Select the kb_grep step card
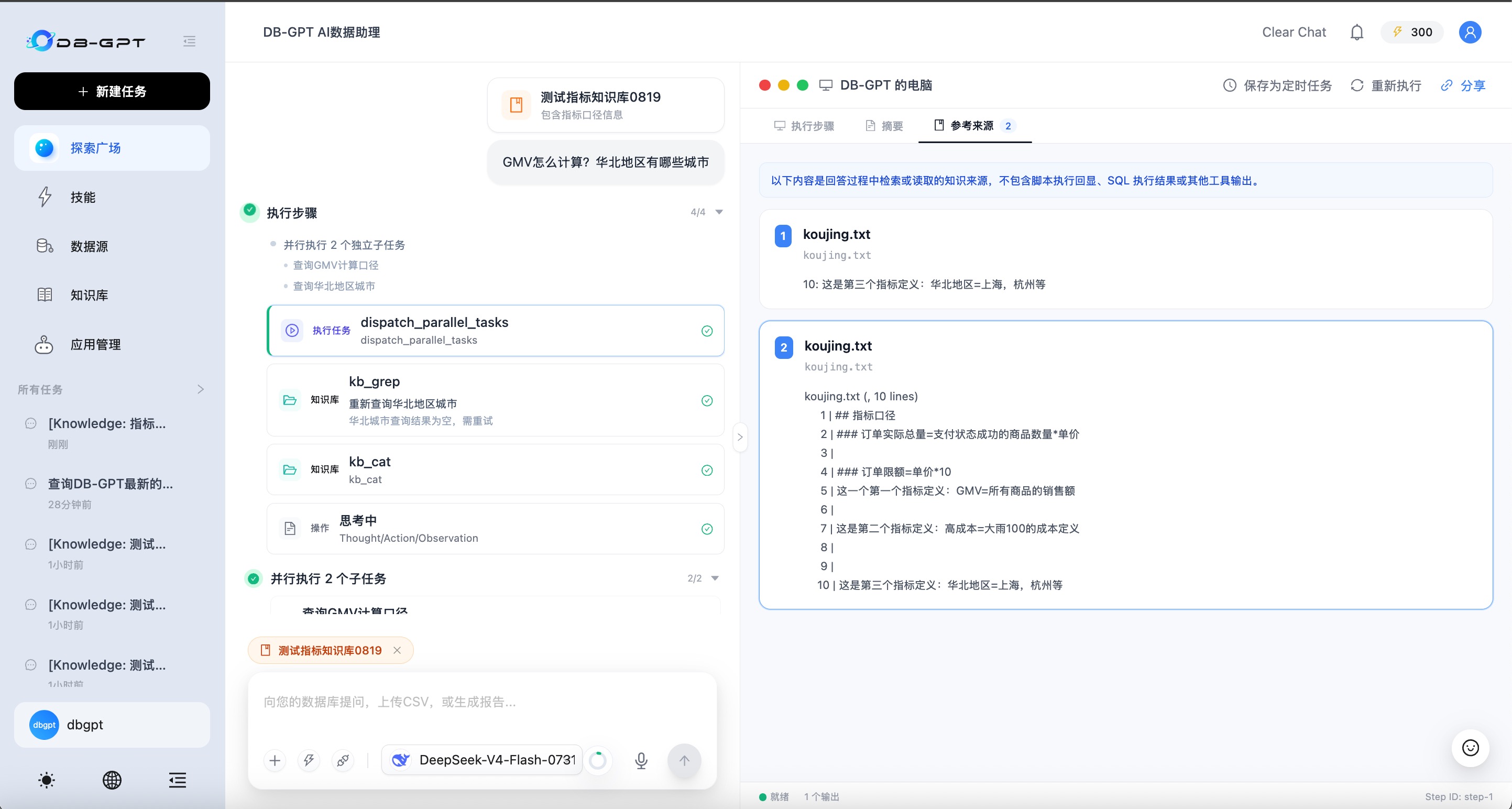 (x=496, y=400)
